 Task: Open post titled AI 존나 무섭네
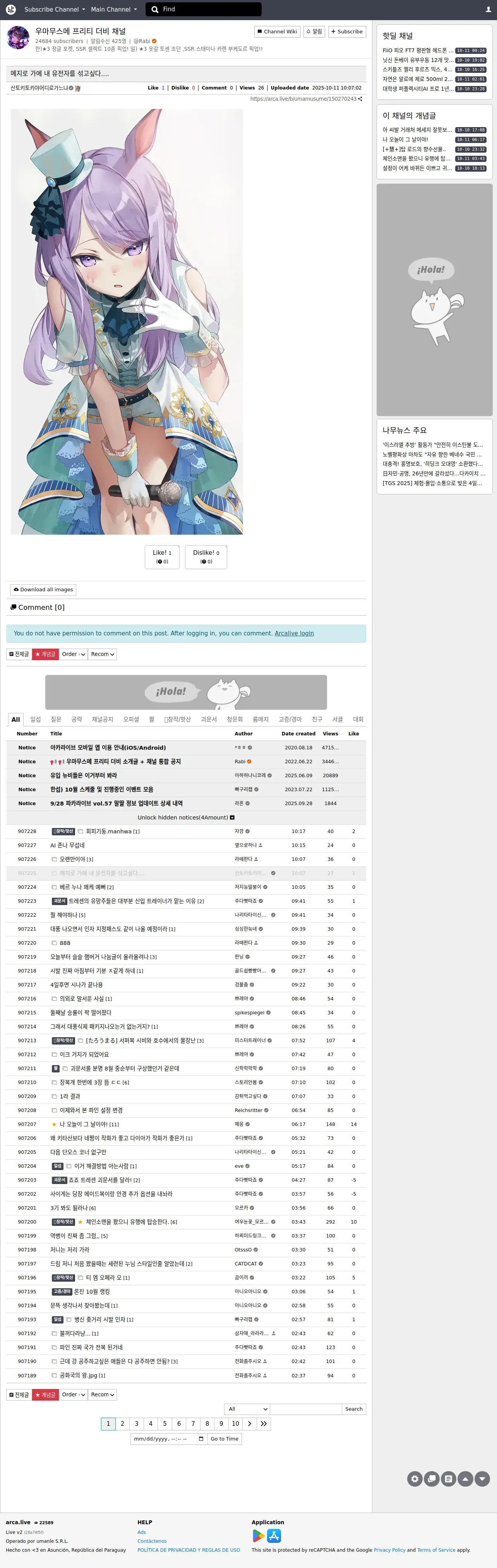[x=67, y=845]
